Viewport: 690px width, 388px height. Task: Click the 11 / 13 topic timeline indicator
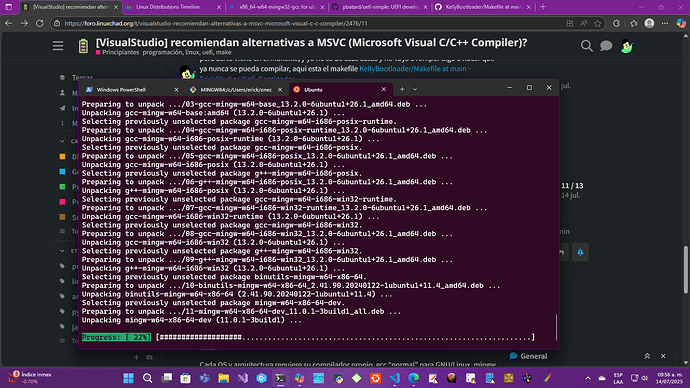pyautogui.click(x=572, y=186)
